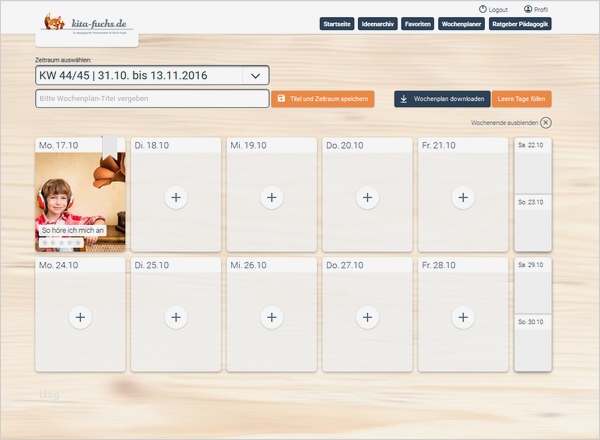
Task: Select the Sa. 22.10 weekend slot
Action: (533, 166)
